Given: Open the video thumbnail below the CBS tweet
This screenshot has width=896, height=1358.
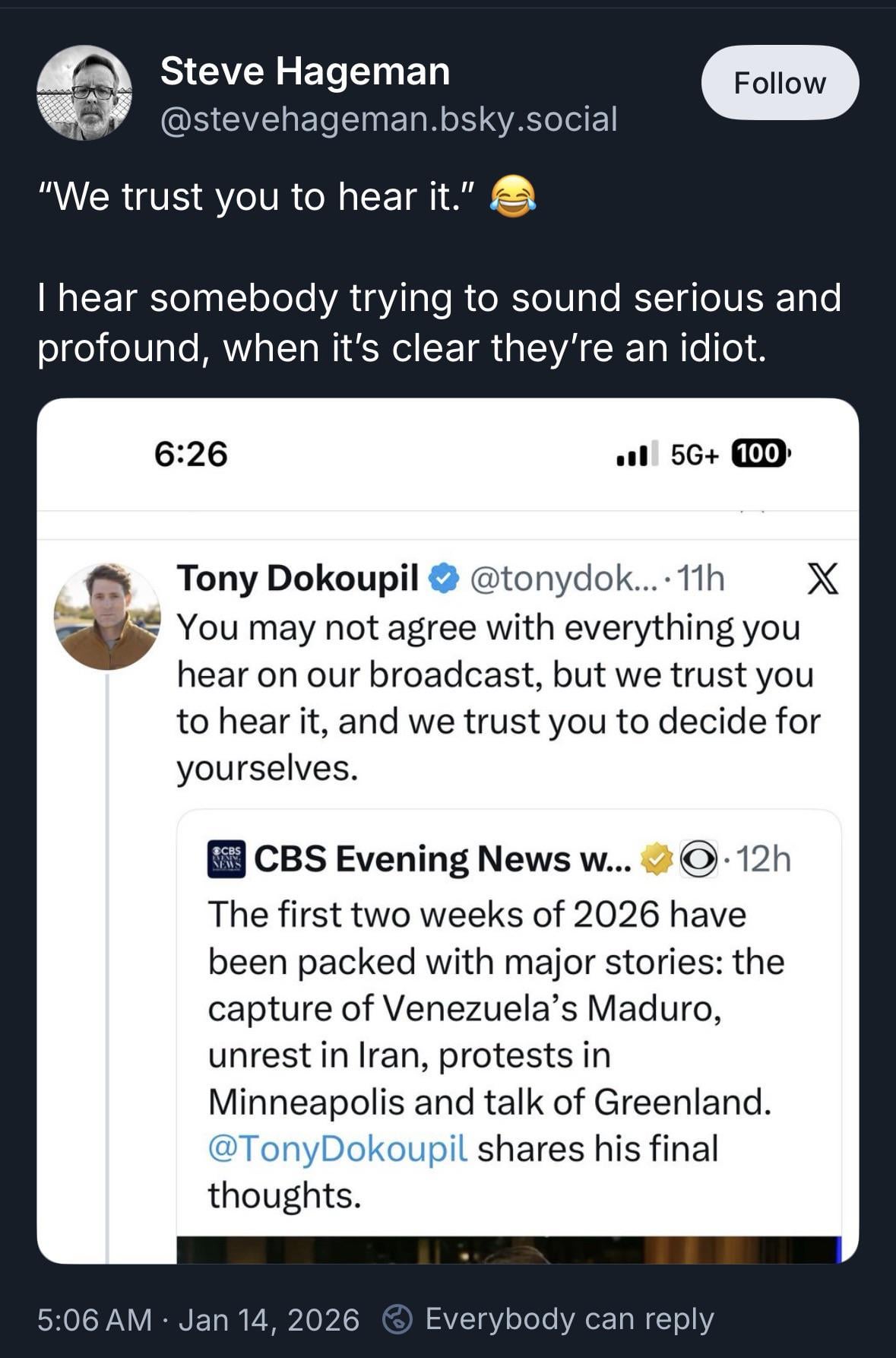Looking at the screenshot, I should tap(508, 1250).
